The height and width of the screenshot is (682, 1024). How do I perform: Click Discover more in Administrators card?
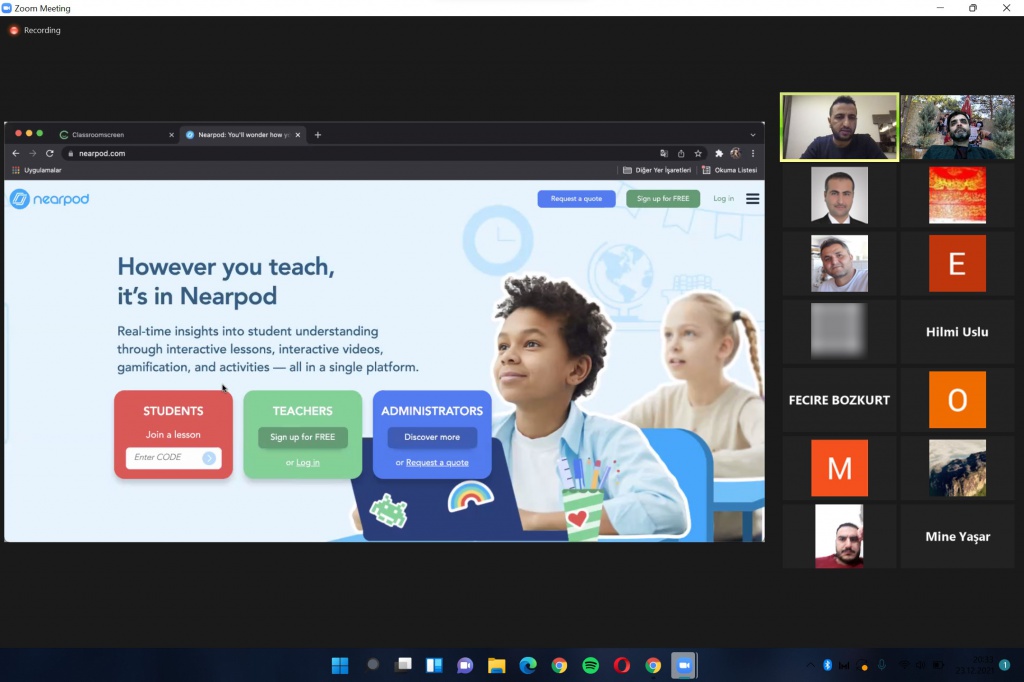tap(432, 437)
